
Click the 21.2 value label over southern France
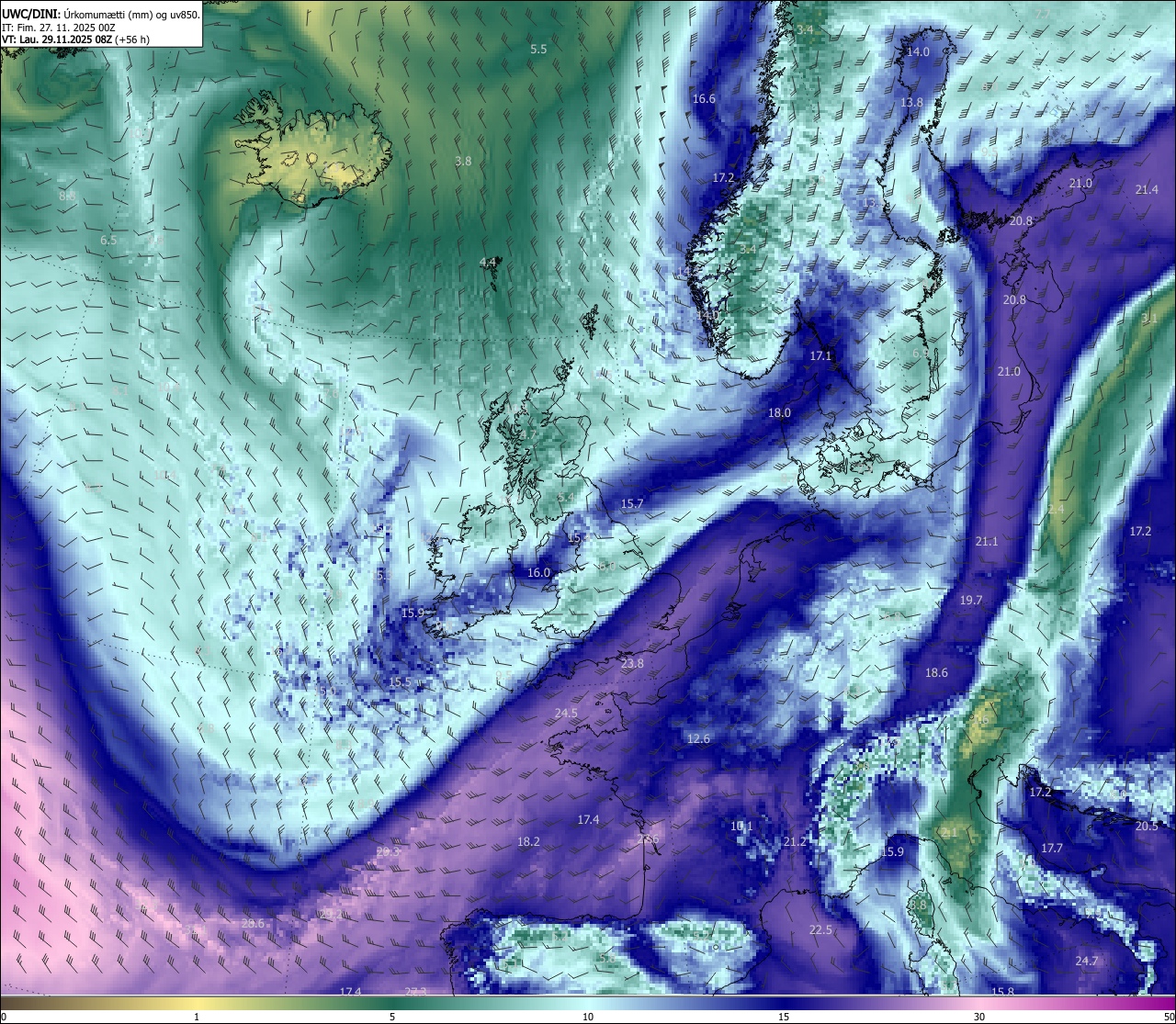795,842
